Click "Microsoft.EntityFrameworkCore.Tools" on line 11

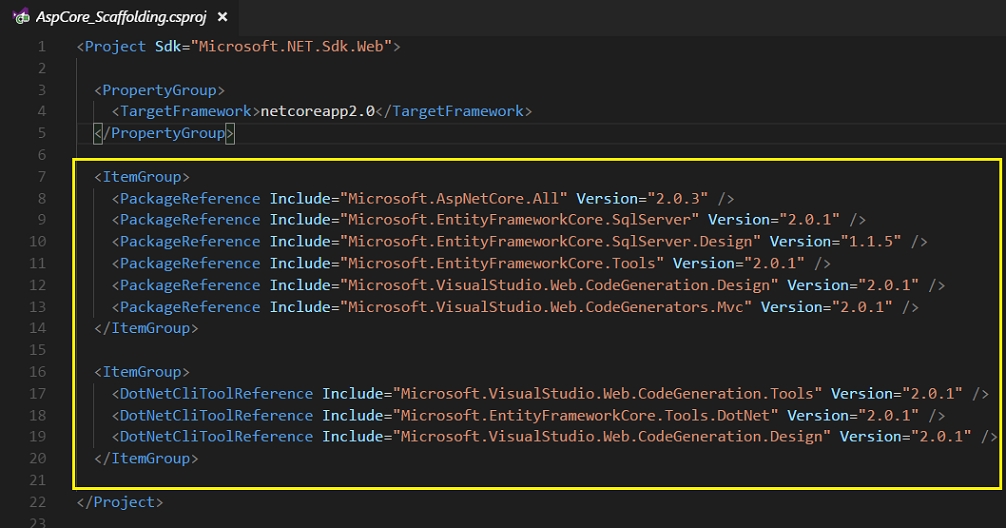502,264
